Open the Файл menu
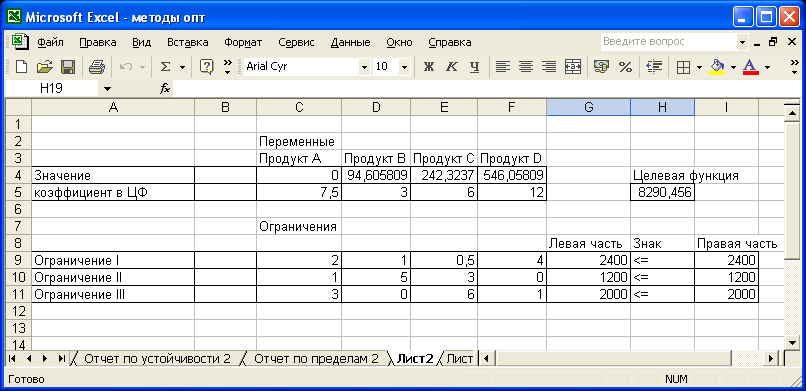This screenshot has height=391, width=806. [x=50, y=42]
